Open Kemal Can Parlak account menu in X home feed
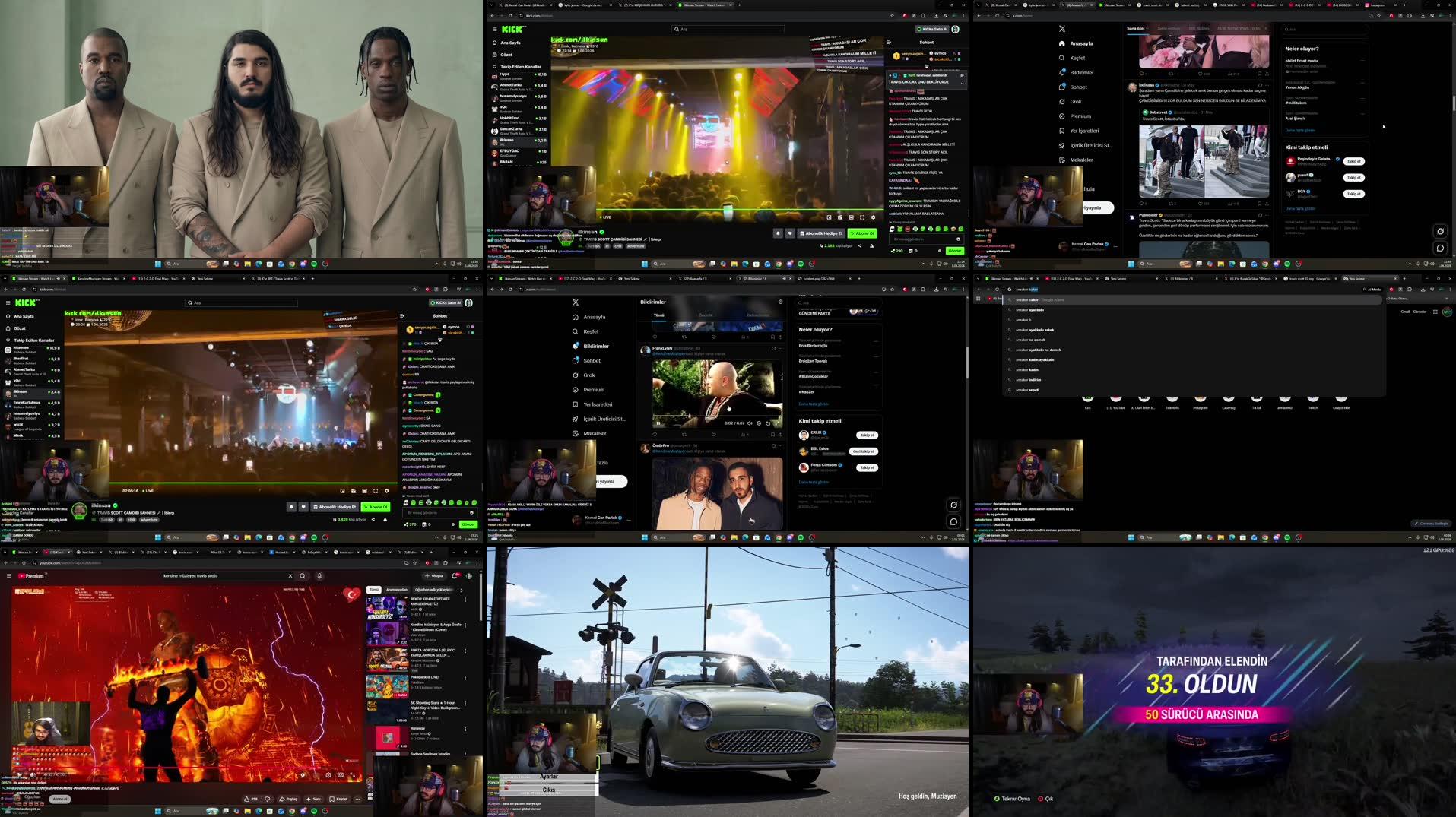1456x817 pixels. coord(1087,245)
